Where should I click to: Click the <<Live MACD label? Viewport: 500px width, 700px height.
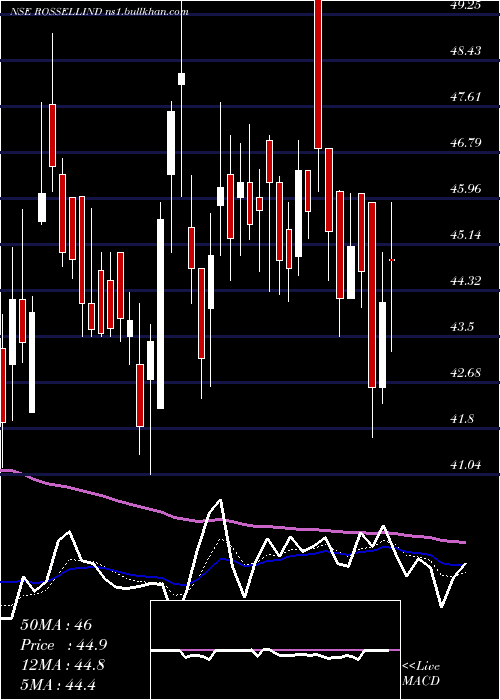click(x=421, y=674)
